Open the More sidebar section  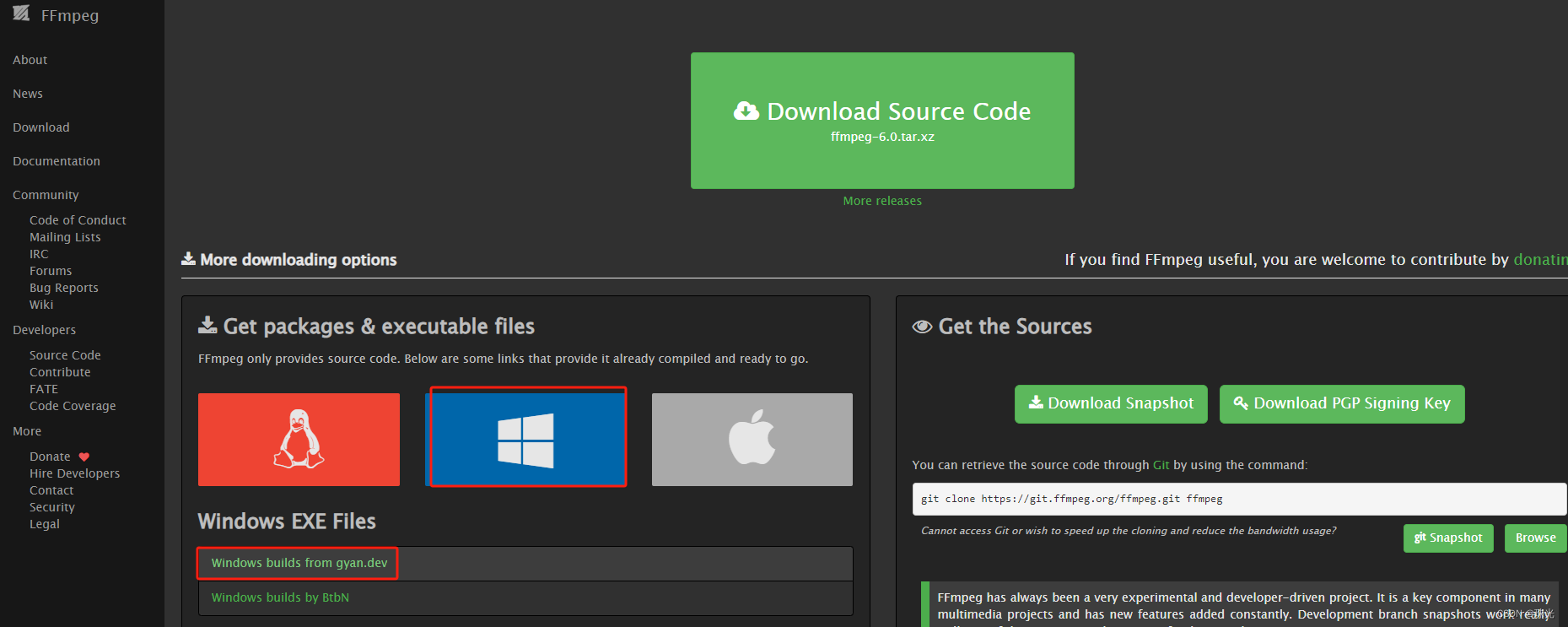point(27,431)
